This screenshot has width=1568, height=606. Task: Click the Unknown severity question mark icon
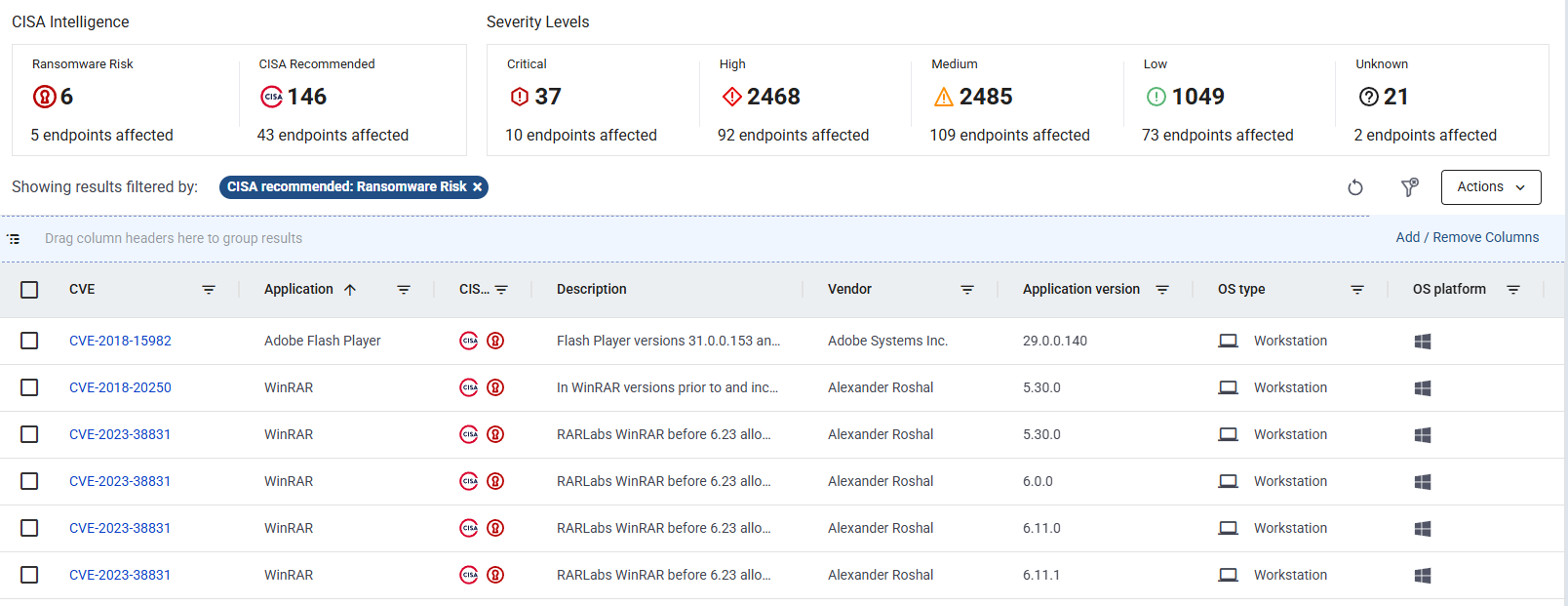(x=1369, y=97)
